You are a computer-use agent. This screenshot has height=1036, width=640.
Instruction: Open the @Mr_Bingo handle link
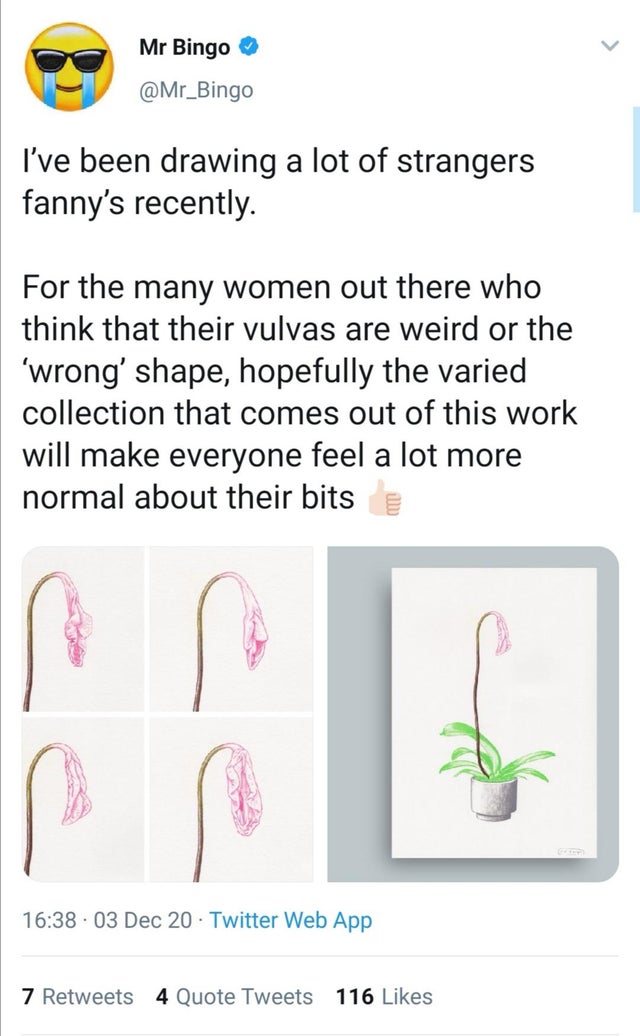[x=196, y=89]
